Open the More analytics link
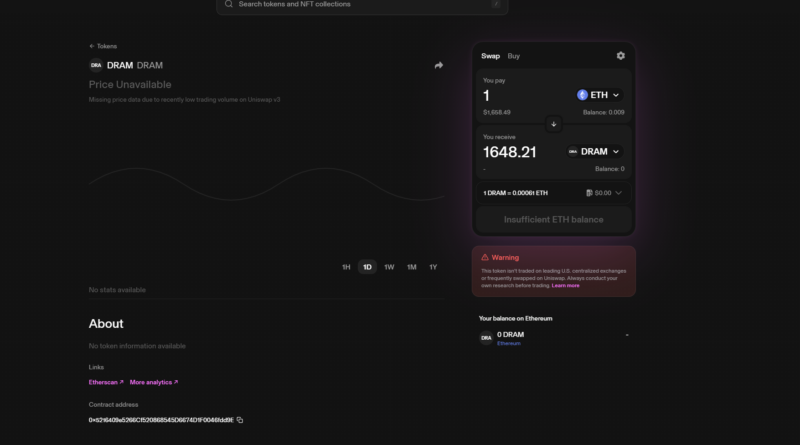The image size is (800, 445). point(153,382)
